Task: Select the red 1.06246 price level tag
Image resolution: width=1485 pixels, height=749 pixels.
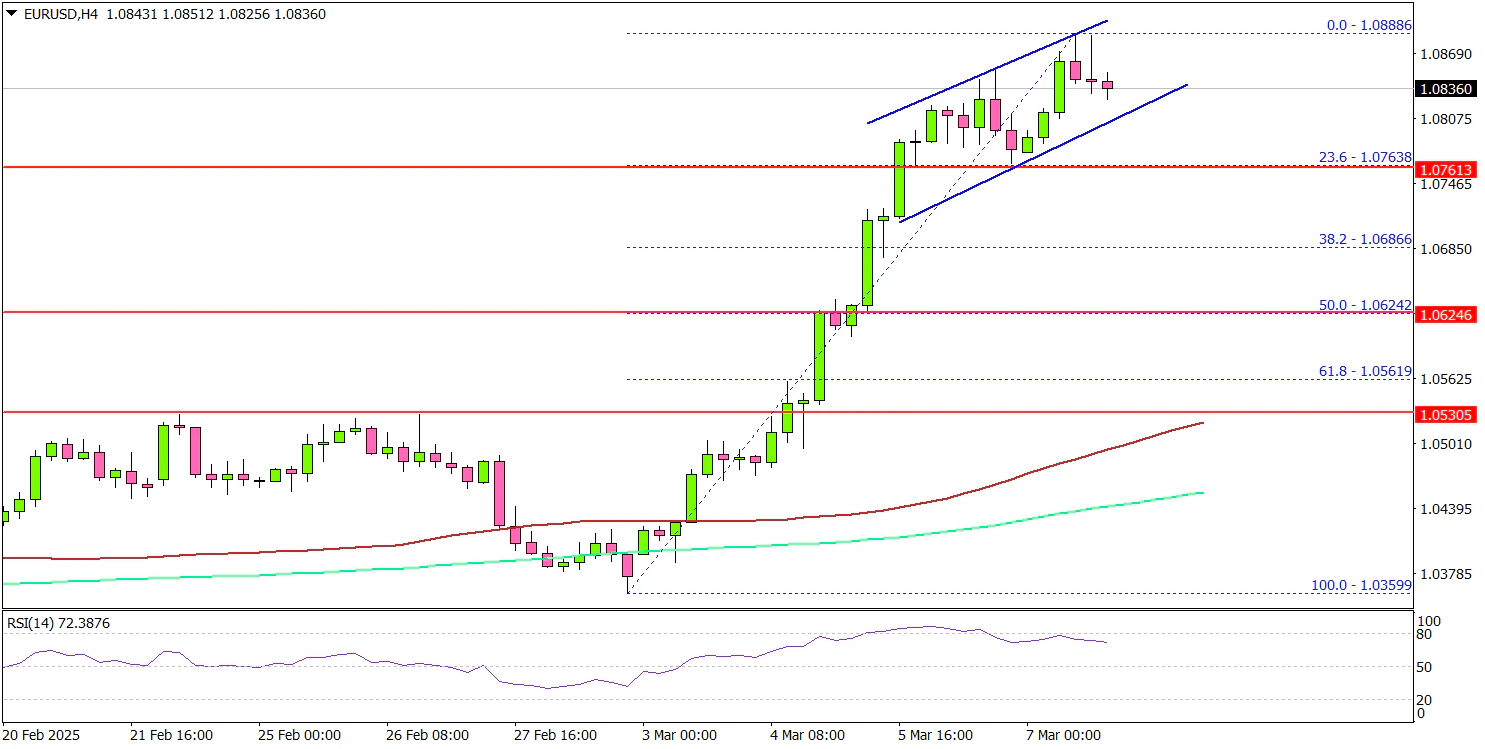Action: click(1445, 314)
